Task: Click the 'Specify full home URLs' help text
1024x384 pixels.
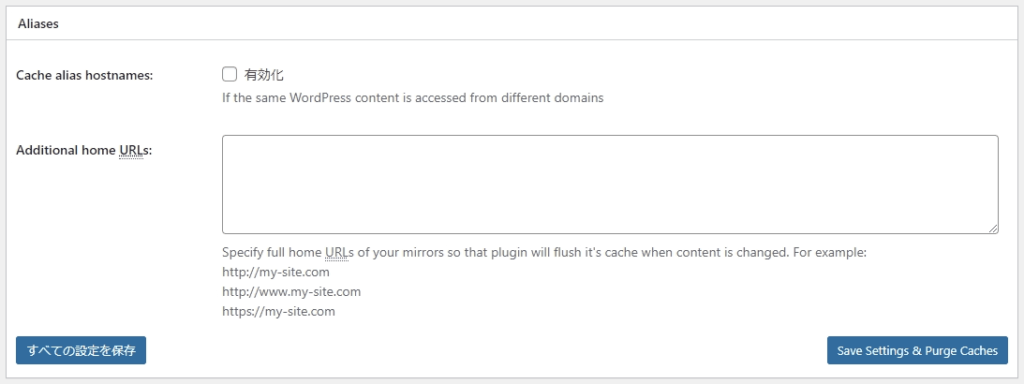Action: pos(544,252)
